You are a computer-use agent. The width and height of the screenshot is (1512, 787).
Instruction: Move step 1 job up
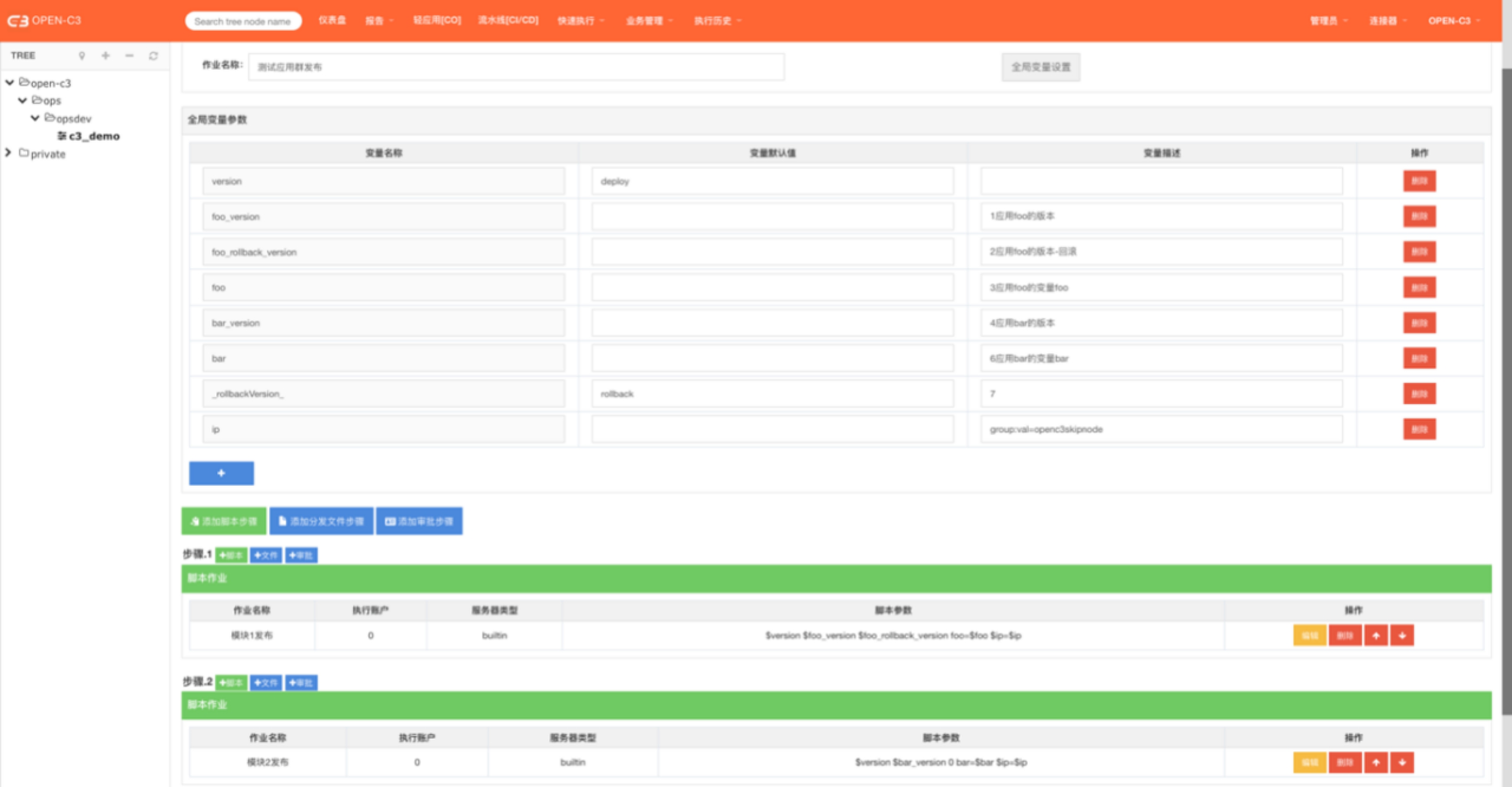tap(1376, 636)
